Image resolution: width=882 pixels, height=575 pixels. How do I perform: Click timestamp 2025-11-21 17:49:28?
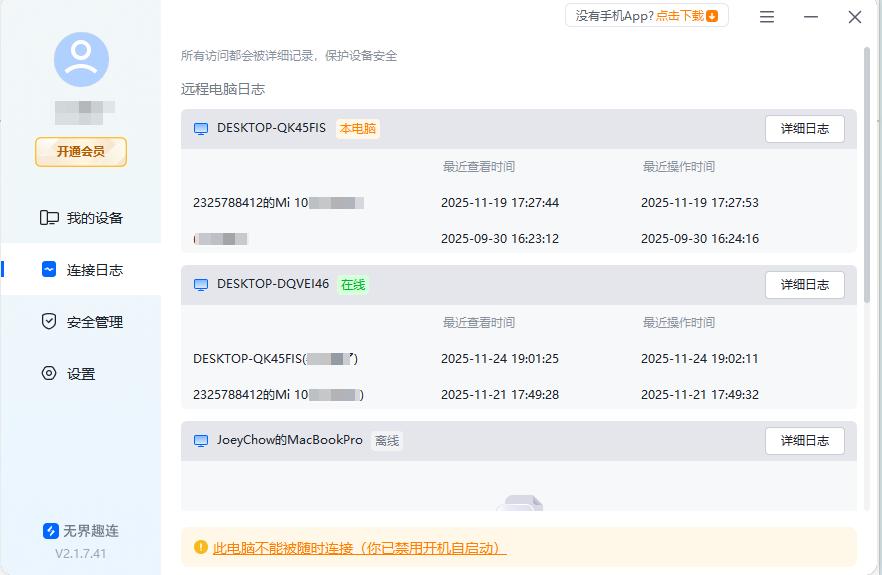[x=500, y=394]
